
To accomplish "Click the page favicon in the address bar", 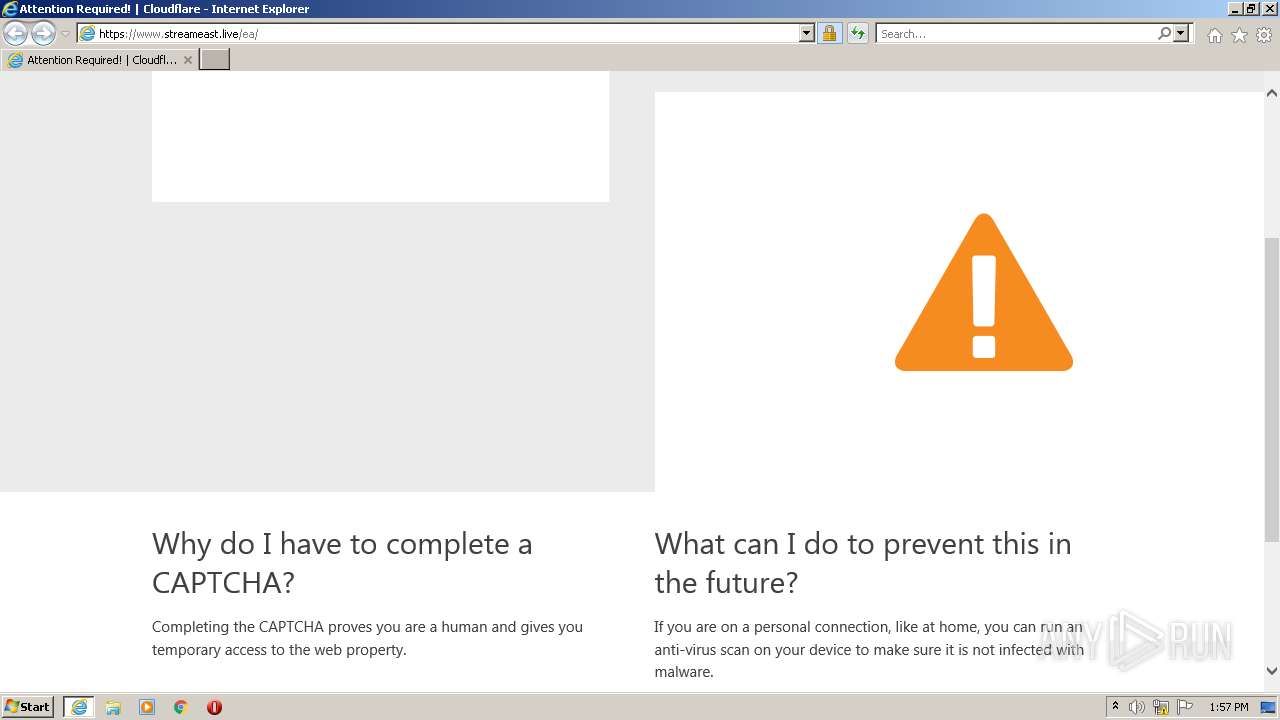I will (88, 33).
